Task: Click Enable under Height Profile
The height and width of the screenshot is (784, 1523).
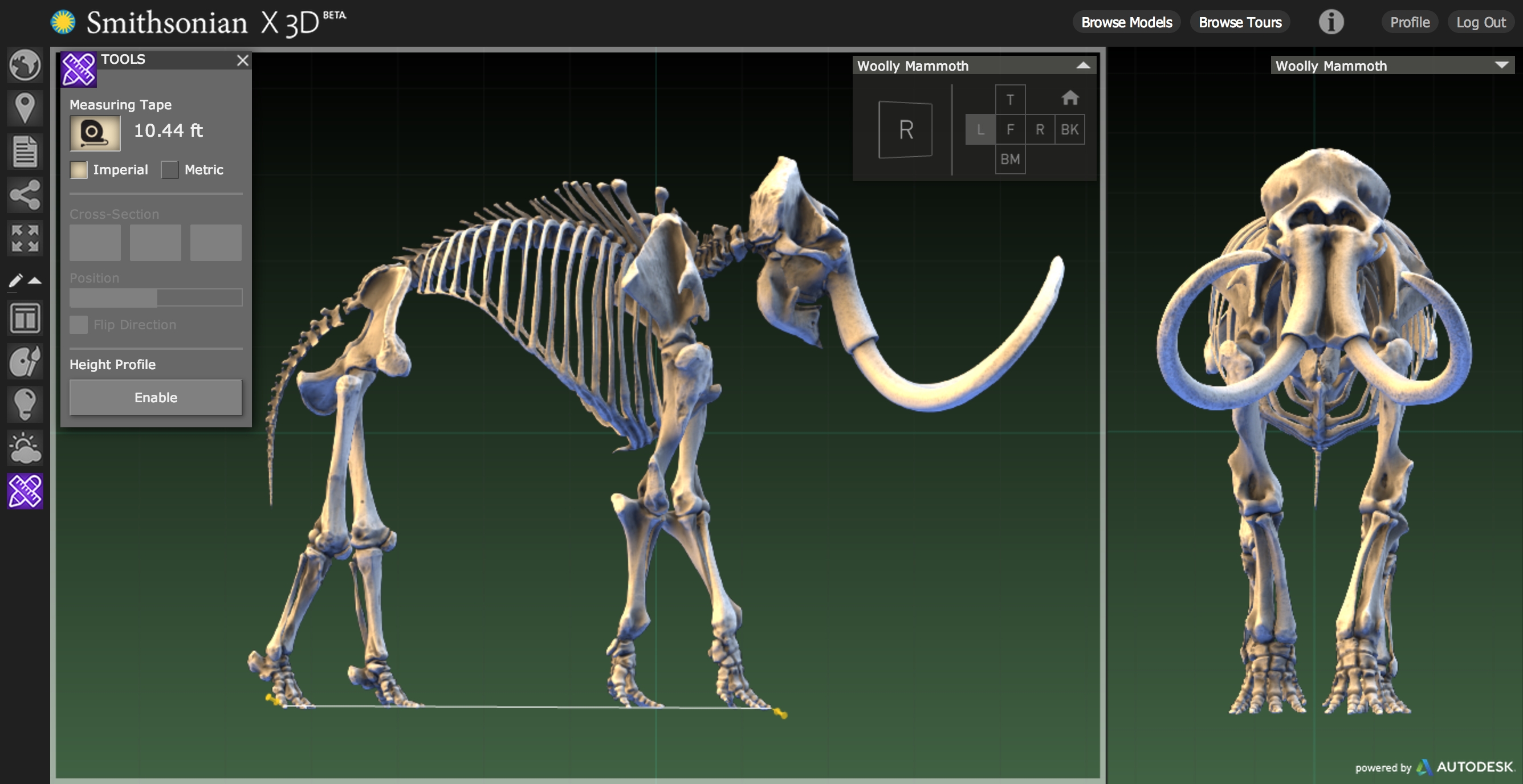Action: click(x=156, y=398)
